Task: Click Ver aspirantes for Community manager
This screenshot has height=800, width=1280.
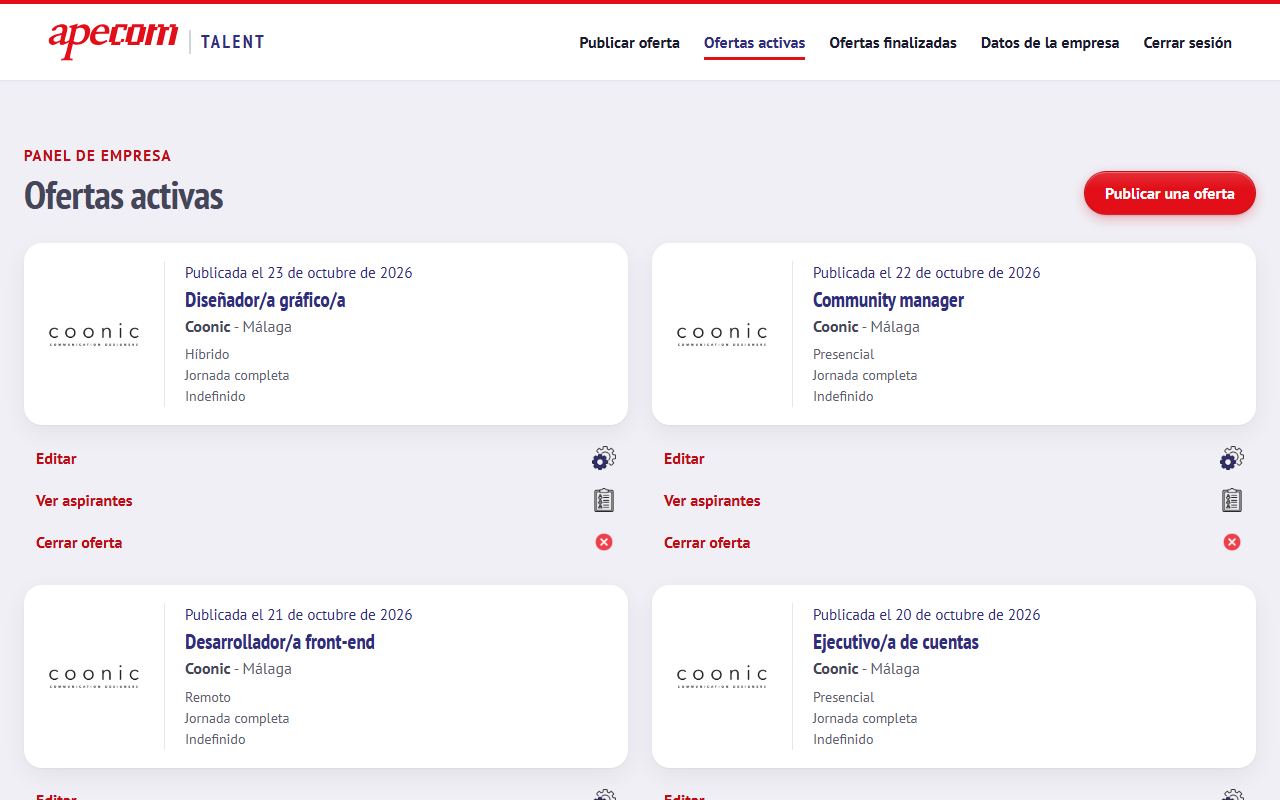Action: pyautogui.click(x=712, y=501)
